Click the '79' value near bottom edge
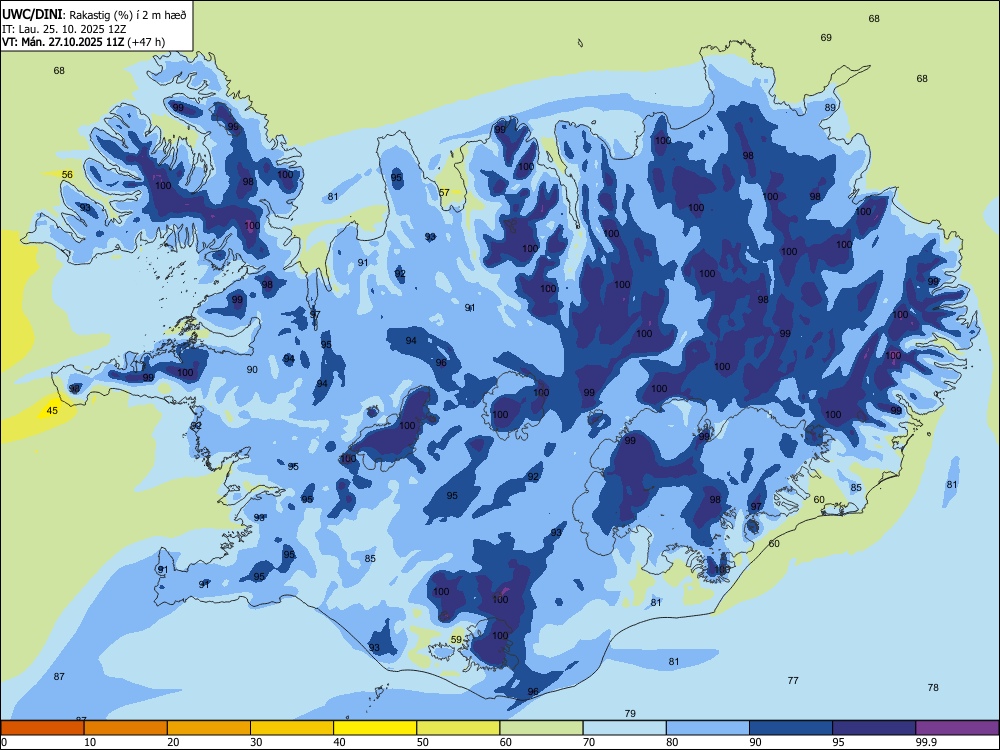 click(x=630, y=714)
